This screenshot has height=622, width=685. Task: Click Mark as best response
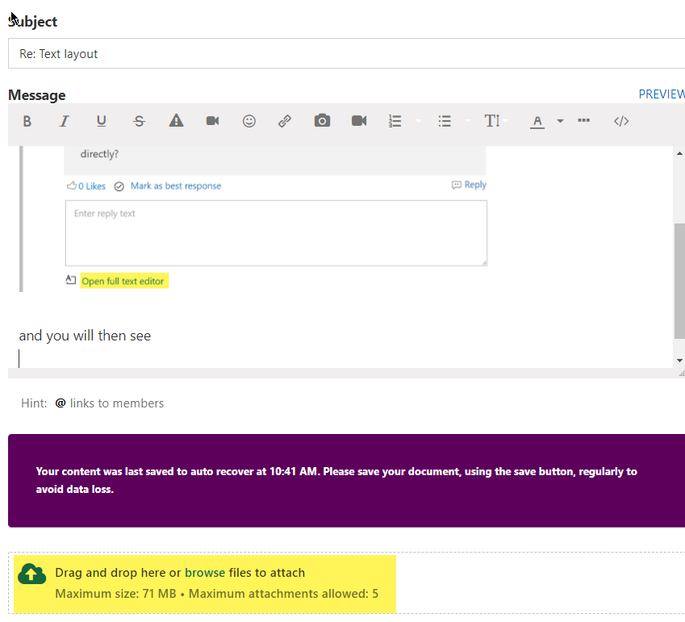pyautogui.click(x=176, y=186)
